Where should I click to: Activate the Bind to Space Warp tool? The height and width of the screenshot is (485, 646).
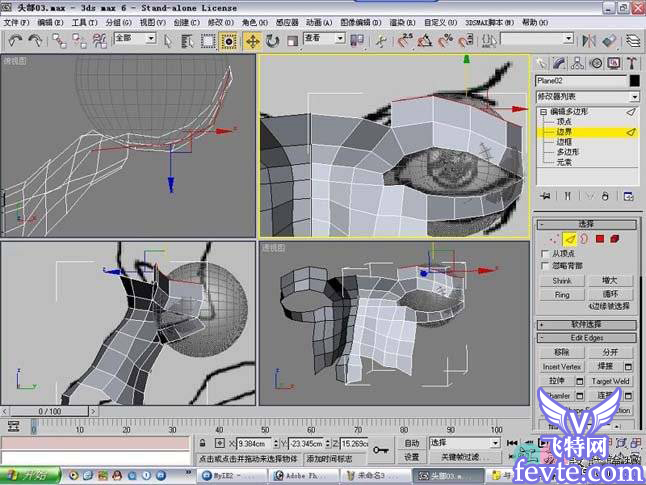(x=99, y=41)
